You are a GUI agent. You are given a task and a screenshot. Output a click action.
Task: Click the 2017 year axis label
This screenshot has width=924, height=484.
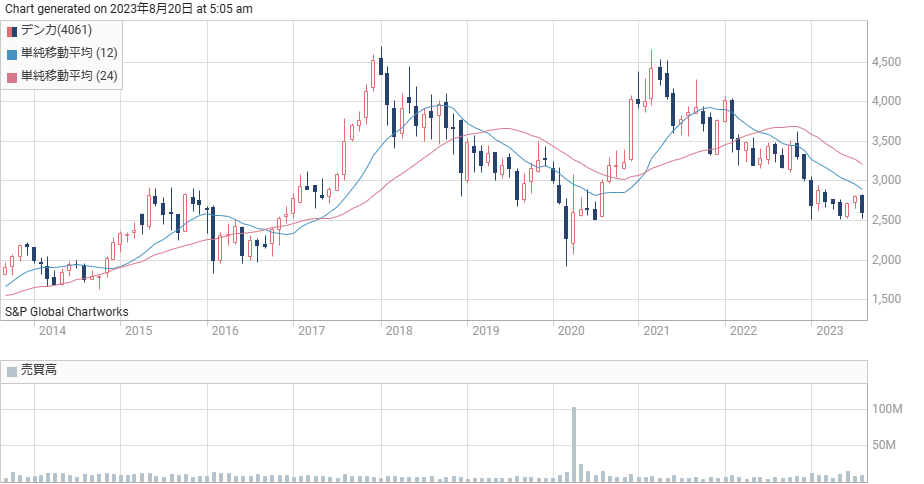tap(312, 331)
